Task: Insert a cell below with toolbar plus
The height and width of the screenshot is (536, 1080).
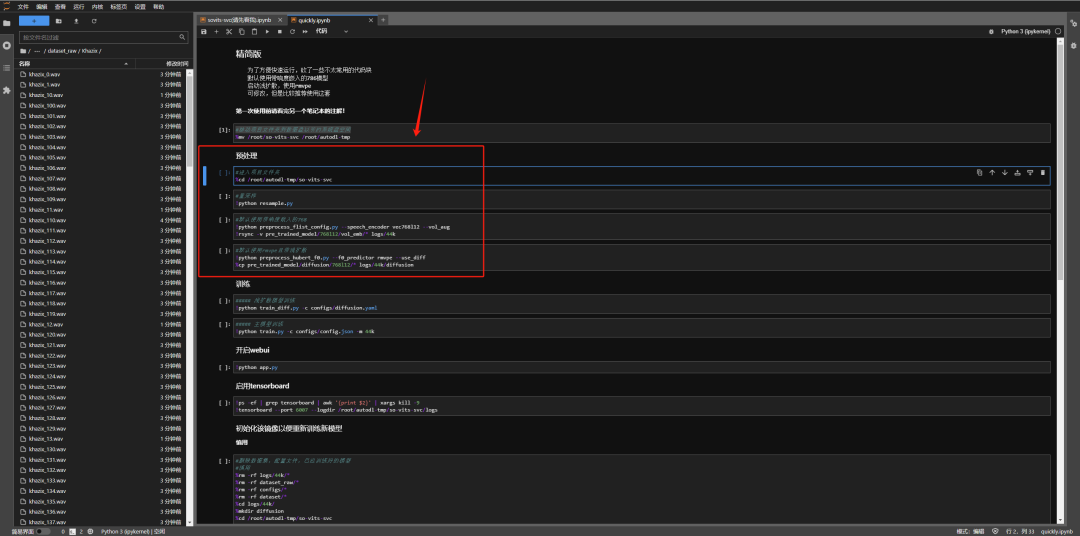Action: pyautogui.click(x=216, y=32)
